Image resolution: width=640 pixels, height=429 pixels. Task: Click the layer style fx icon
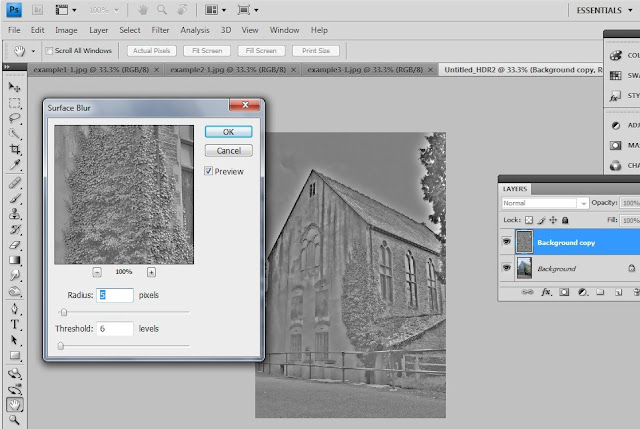click(547, 293)
